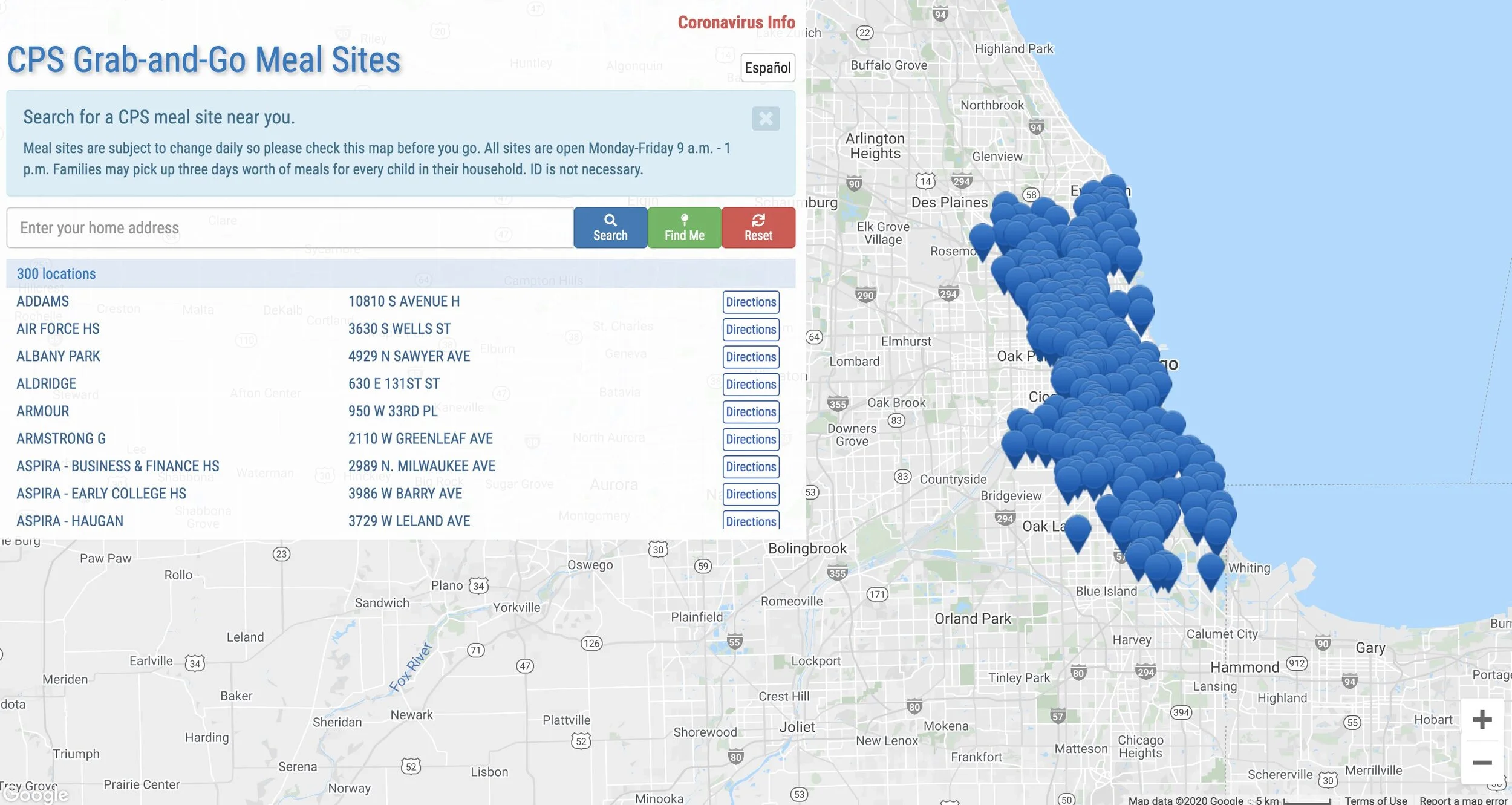
Task: Select the ALBANY PARK location name
Action: point(58,356)
